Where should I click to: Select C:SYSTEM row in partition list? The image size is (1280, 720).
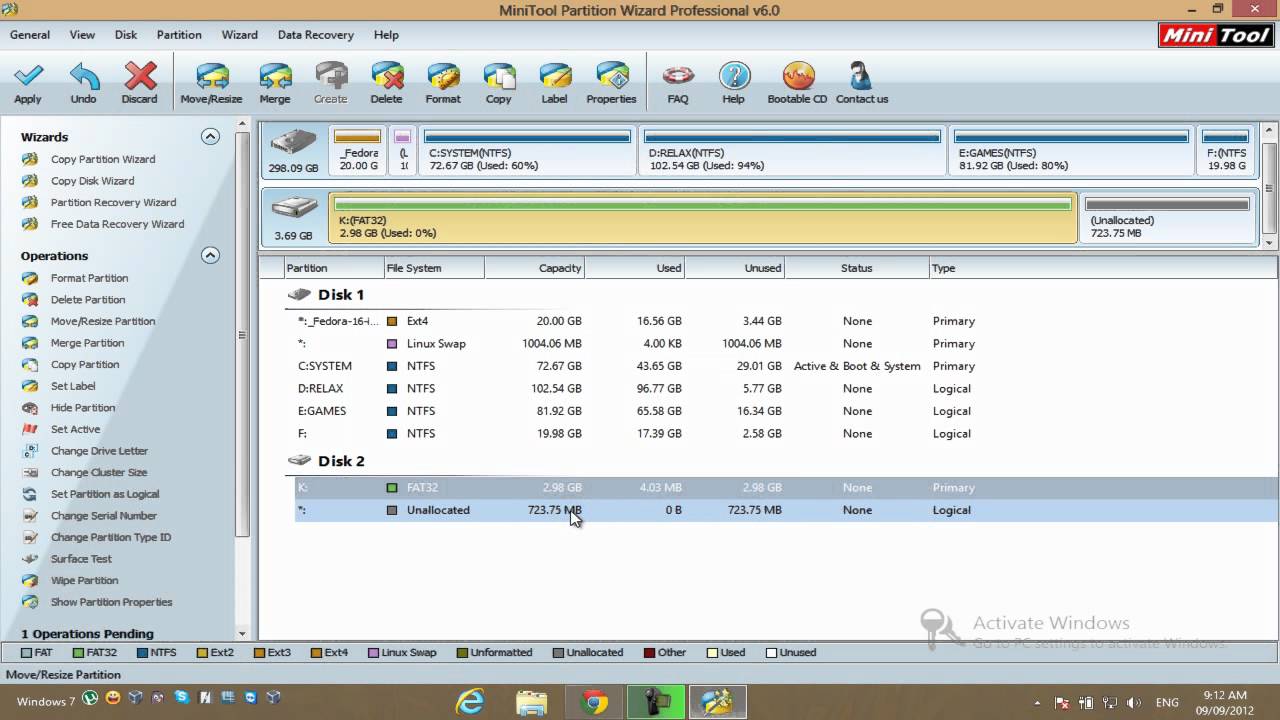pos(786,366)
